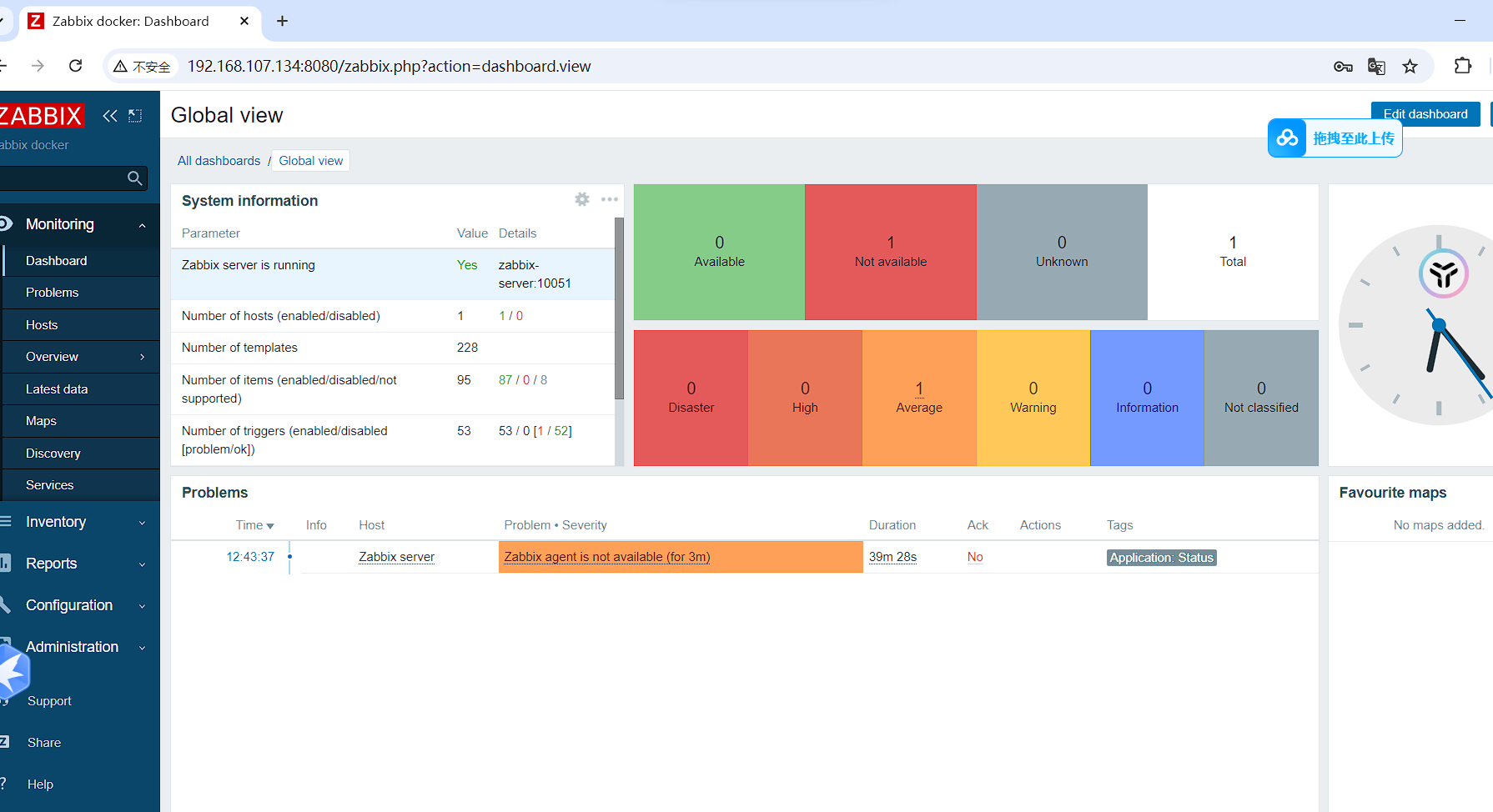This screenshot has height=812, width=1493.
Task: Open the browser extensions puzzle icon
Action: click(x=1463, y=66)
